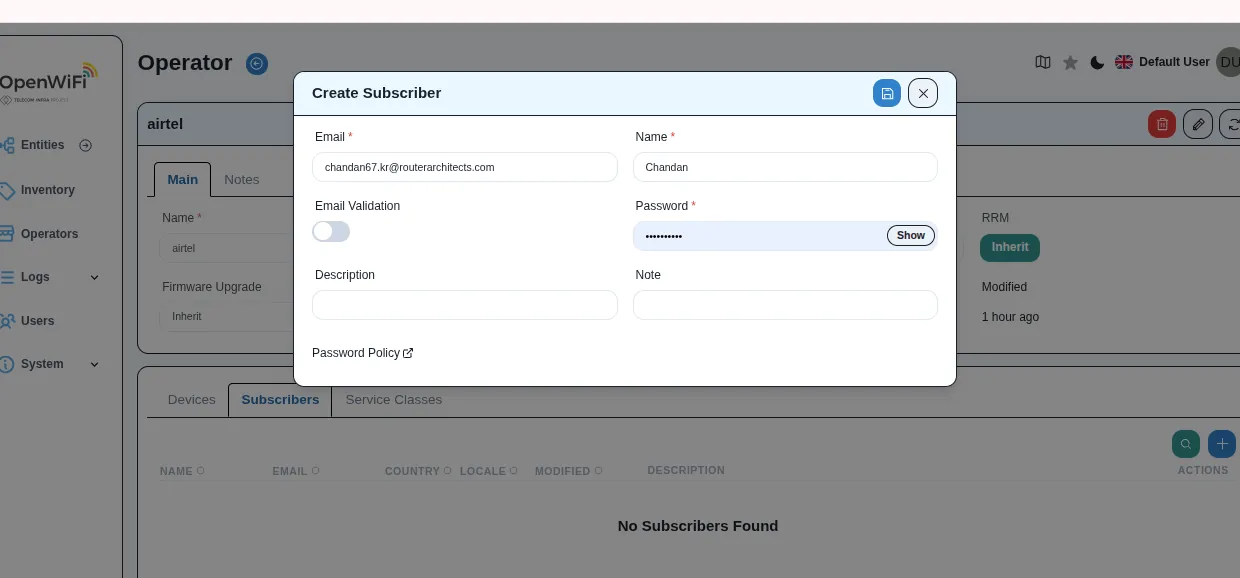Click the Description input field
Viewport: 1240px width, 578px height.
tap(464, 305)
